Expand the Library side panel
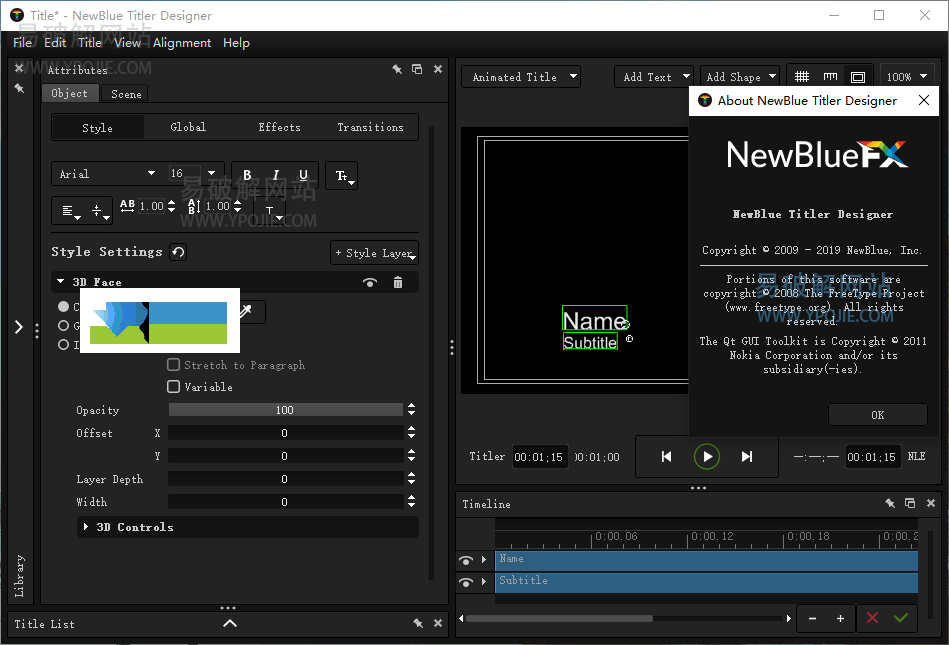This screenshot has height=645, width=949. [19, 327]
